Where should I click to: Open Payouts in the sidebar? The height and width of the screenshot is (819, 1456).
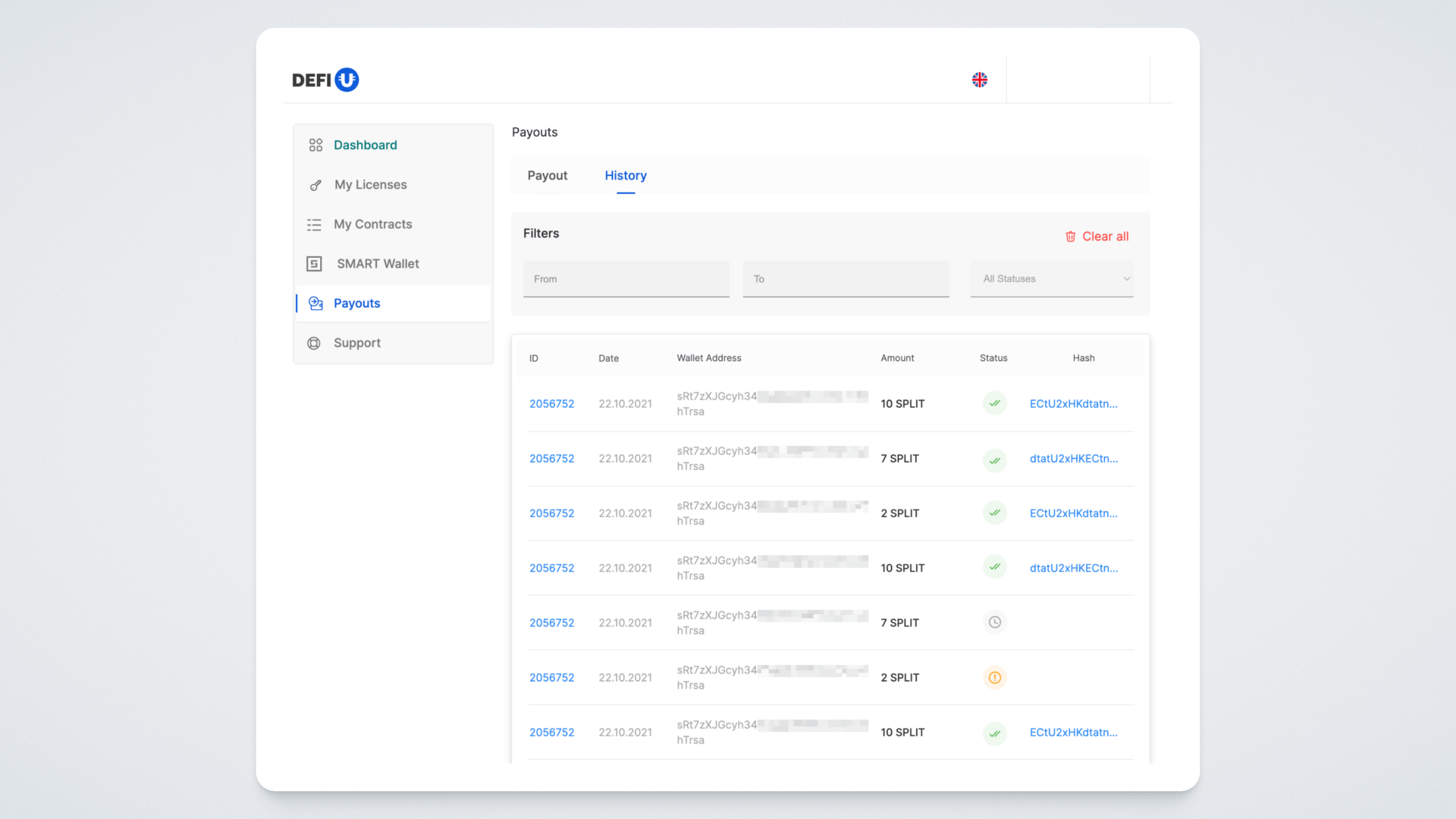click(356, 303)
